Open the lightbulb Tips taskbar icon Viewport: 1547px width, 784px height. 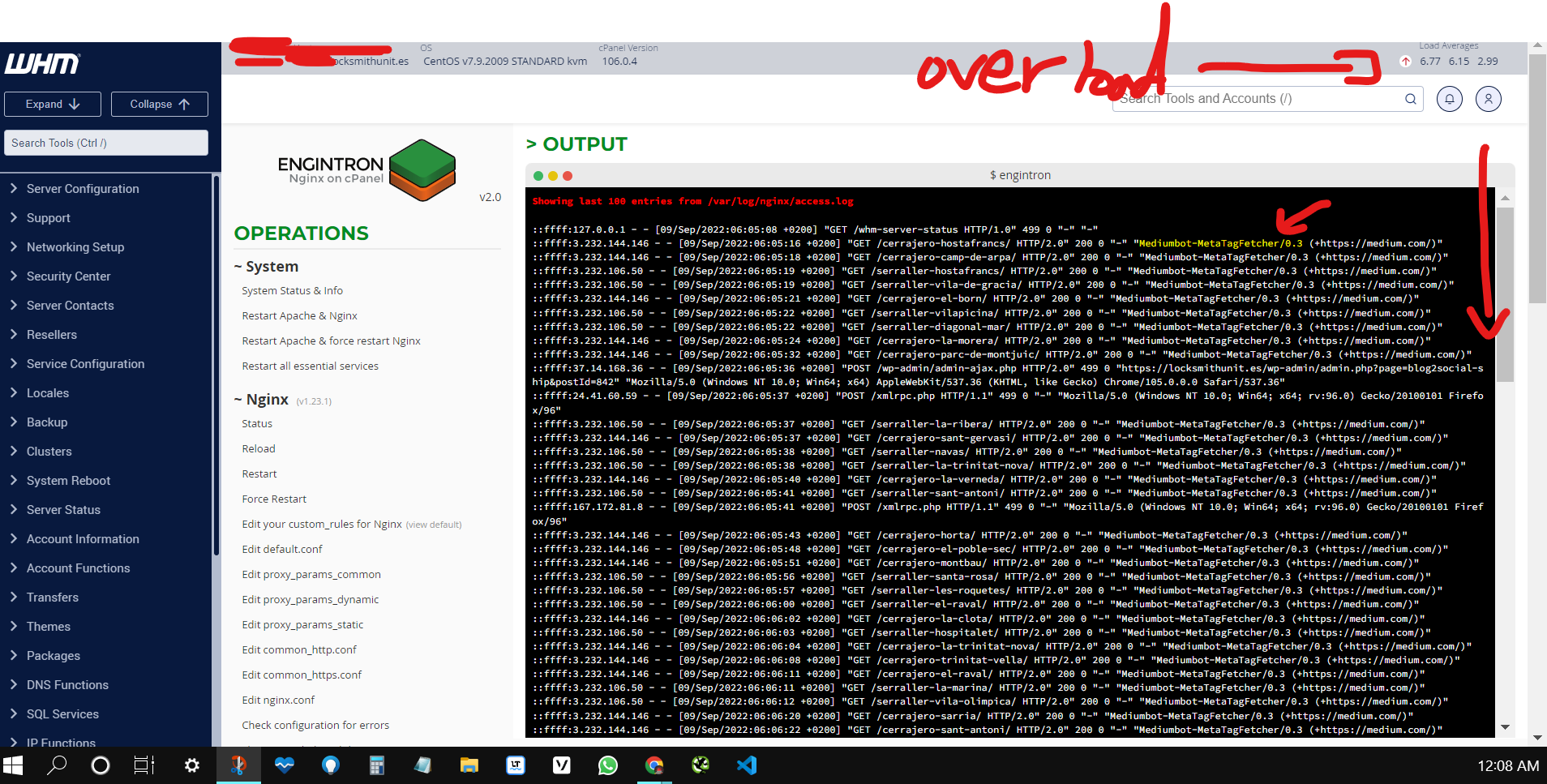(330, 765)
